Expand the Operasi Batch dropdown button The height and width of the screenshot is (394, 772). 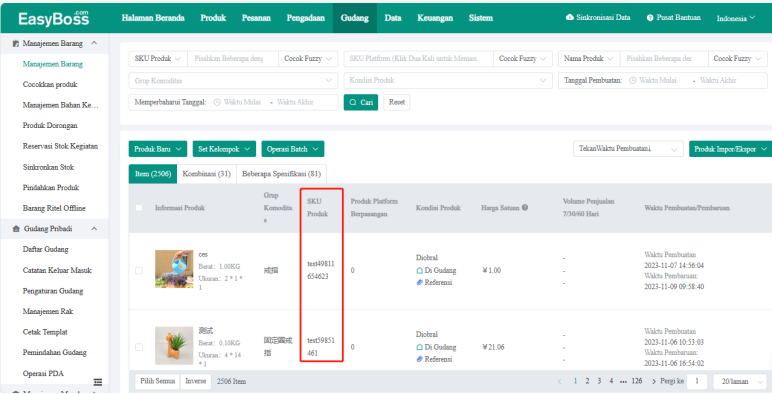tap(292, 149)
